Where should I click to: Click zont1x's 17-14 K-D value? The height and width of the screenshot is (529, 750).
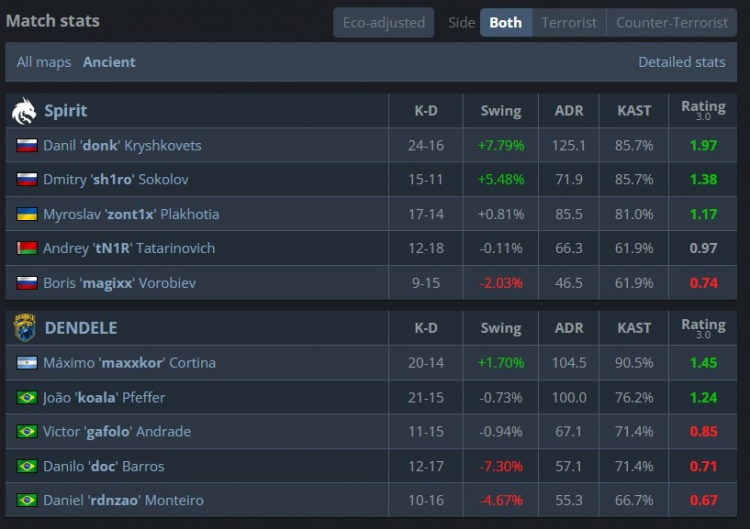pos(426,214)
